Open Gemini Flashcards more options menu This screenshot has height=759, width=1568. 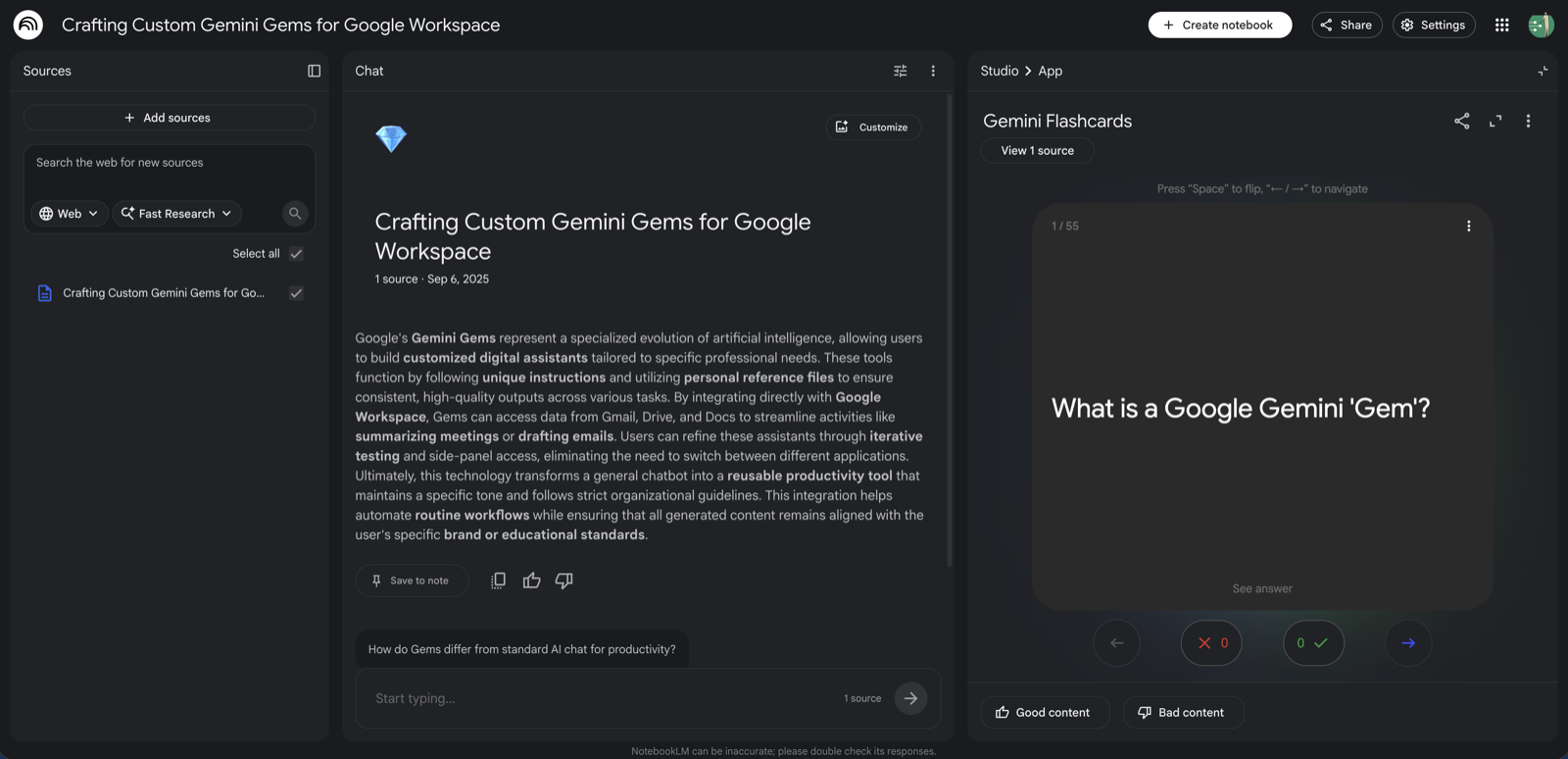coord(1528,121)
